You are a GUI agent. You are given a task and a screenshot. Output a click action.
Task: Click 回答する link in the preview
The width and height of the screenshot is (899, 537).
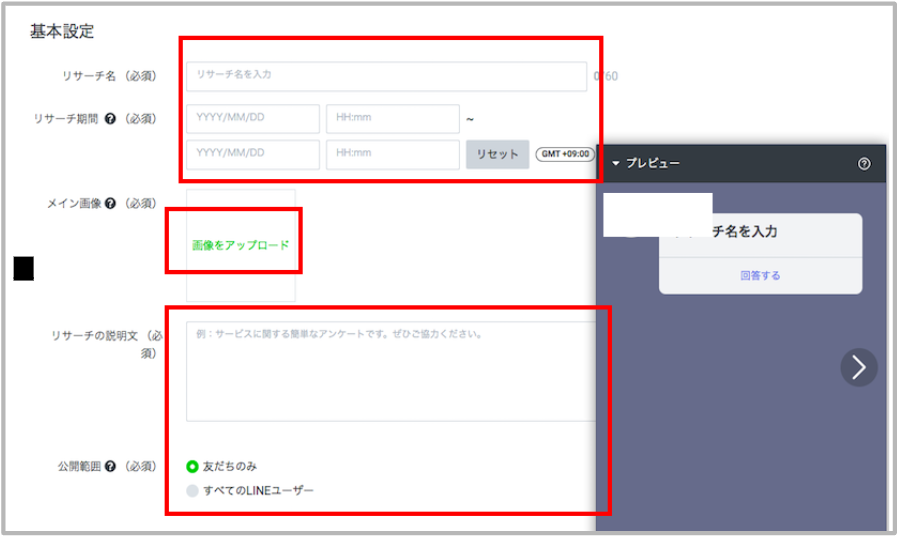[760, 276]
